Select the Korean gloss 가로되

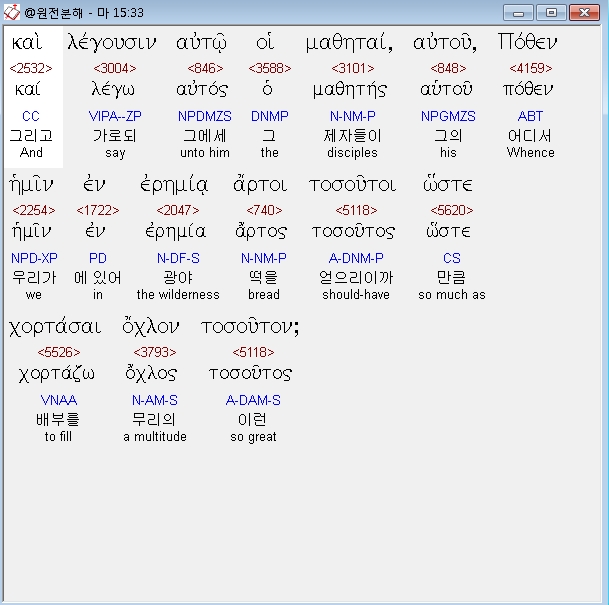(x=115, y=136)
